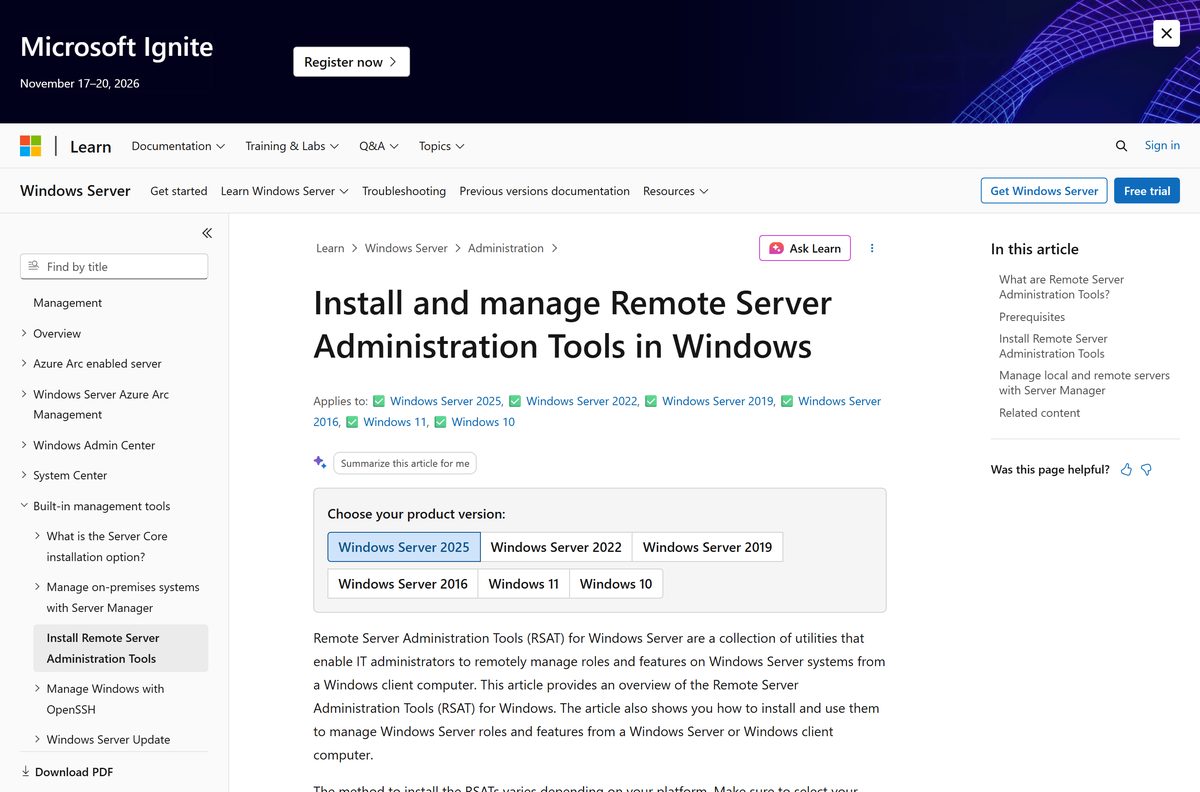The width and height of the screenshot is (1200, 792).
Task: Click the Windows 10 applies-to link
Action: pyautogui.click(x=483, y=422)
